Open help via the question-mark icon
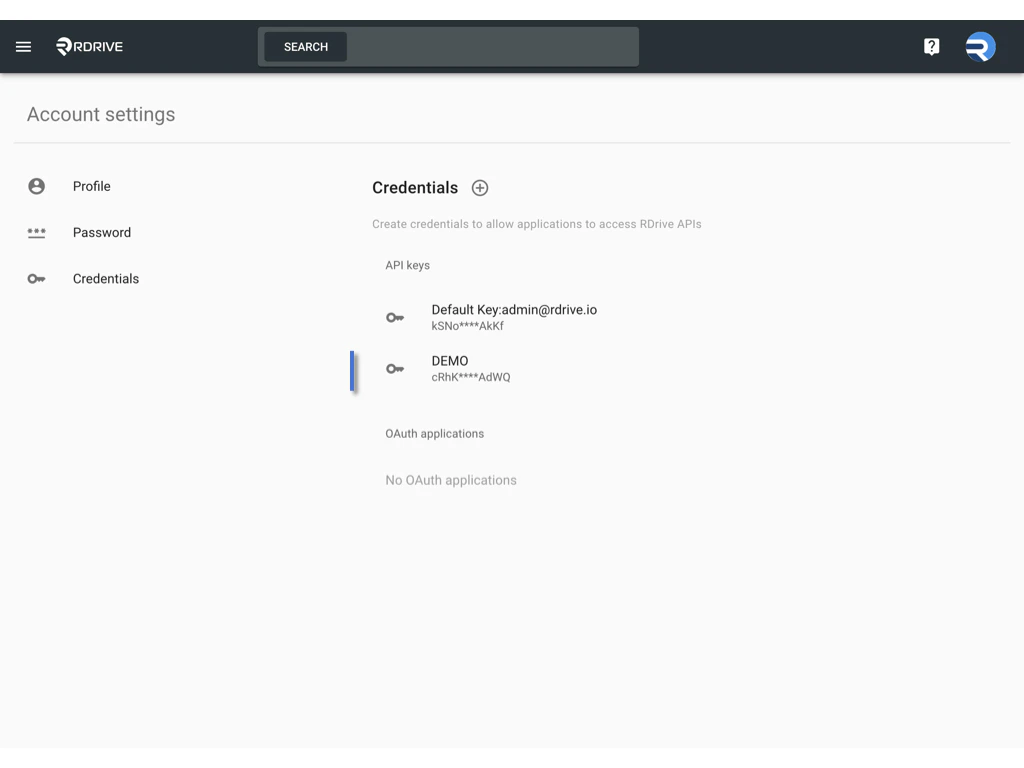1024x768 pixels. pyautogui.click(x=931, y=47)
